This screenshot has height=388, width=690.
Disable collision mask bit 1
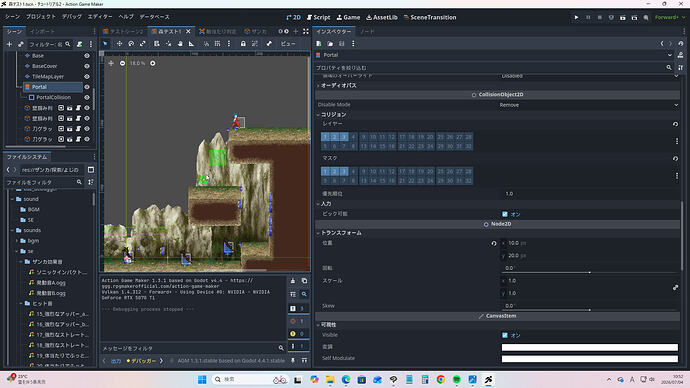tap(325, 171)
